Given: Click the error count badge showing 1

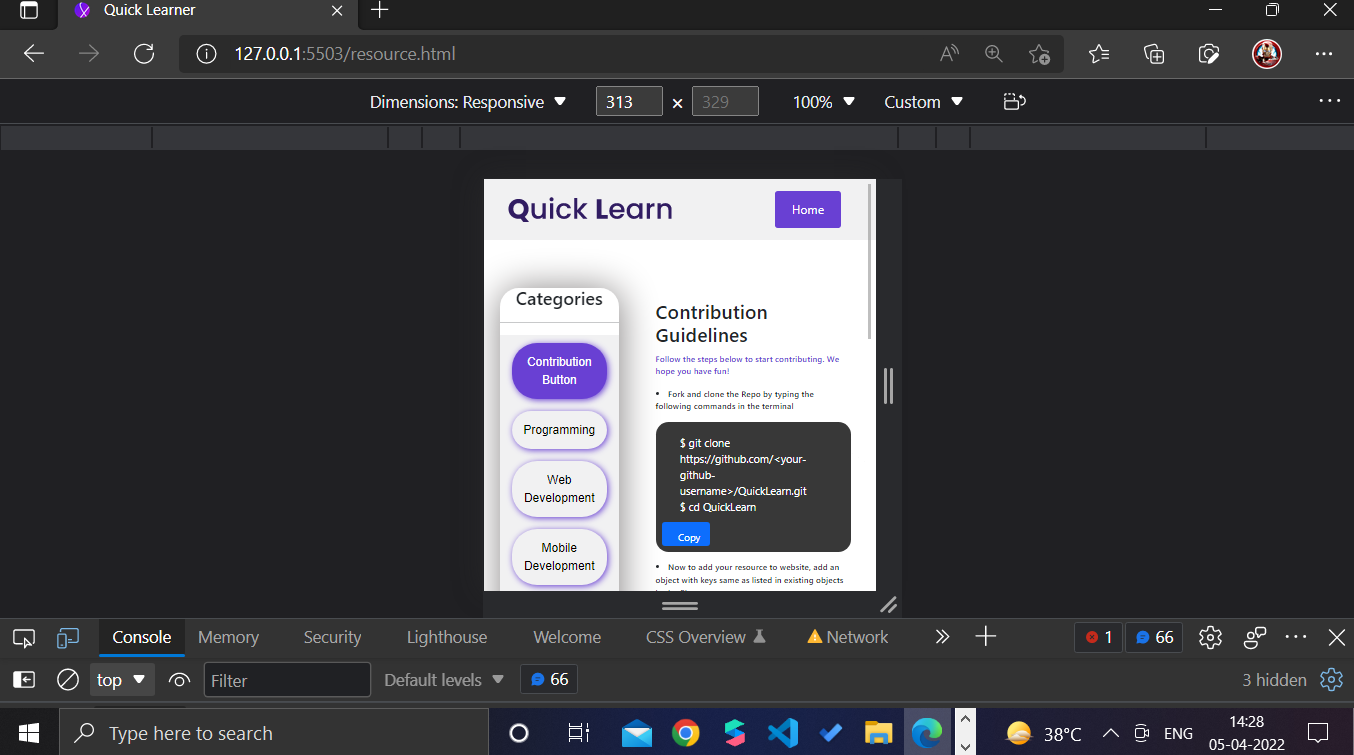Looking at the screenshot, I should 1098,637.
